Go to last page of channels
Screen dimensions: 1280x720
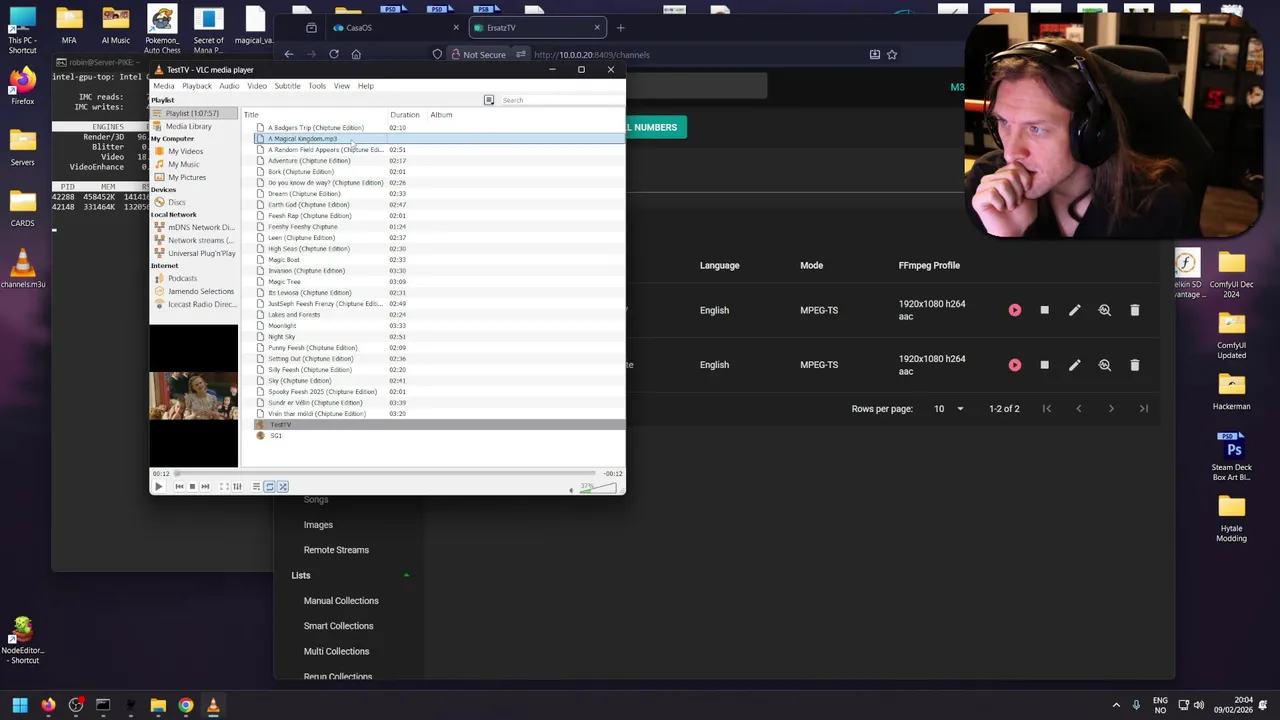point(1143,409)
